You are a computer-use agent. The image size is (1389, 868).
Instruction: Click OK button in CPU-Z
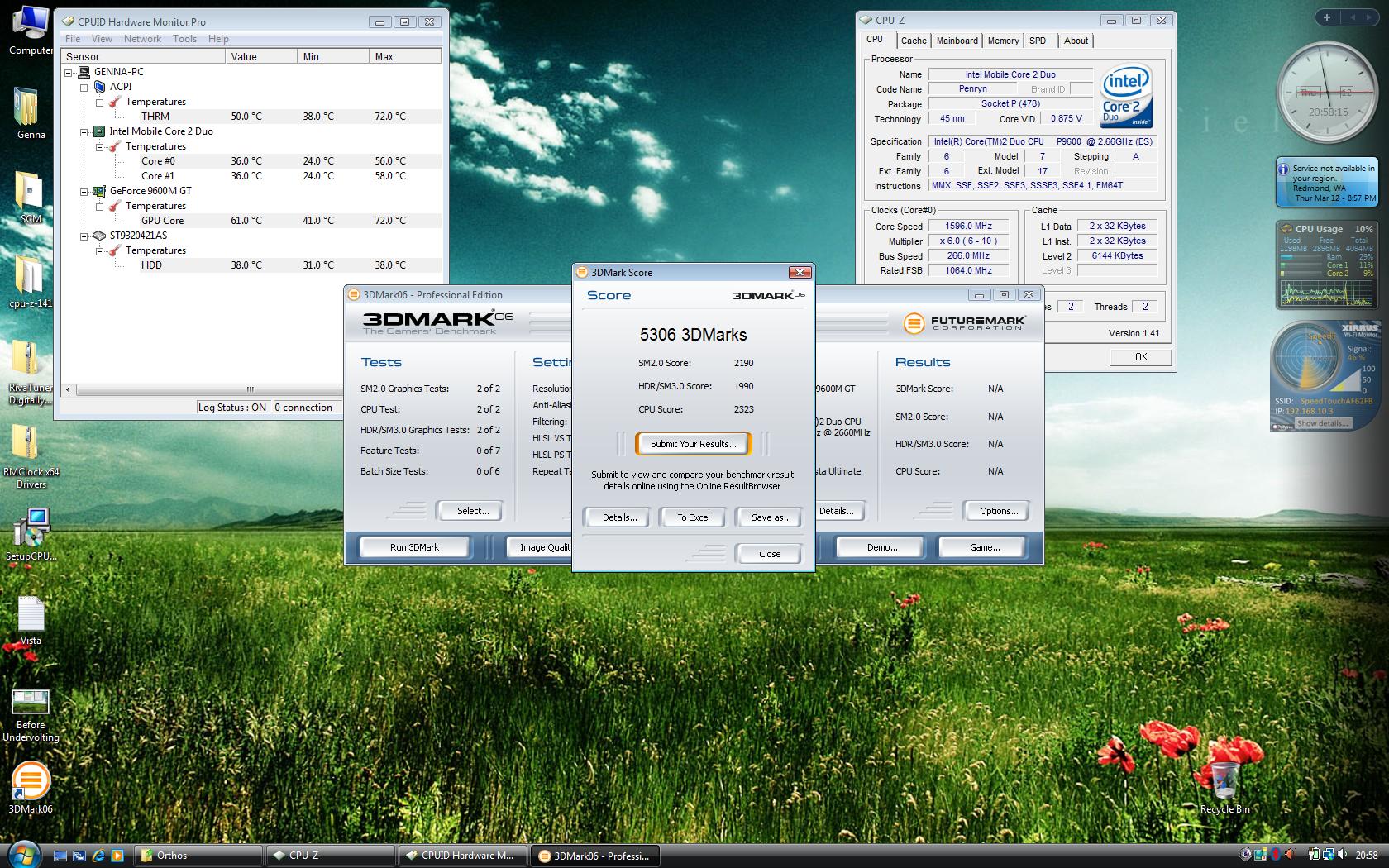pos(1141,357)
